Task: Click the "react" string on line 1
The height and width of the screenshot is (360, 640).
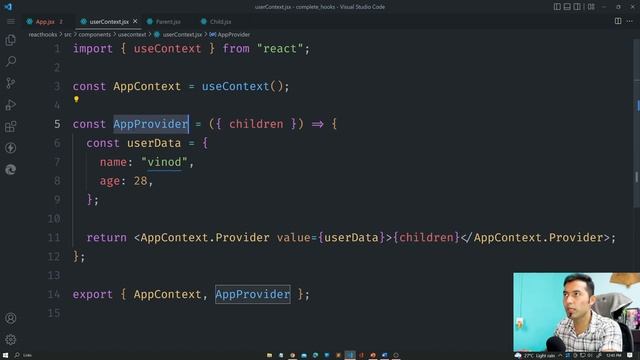Action: point(280,49)
